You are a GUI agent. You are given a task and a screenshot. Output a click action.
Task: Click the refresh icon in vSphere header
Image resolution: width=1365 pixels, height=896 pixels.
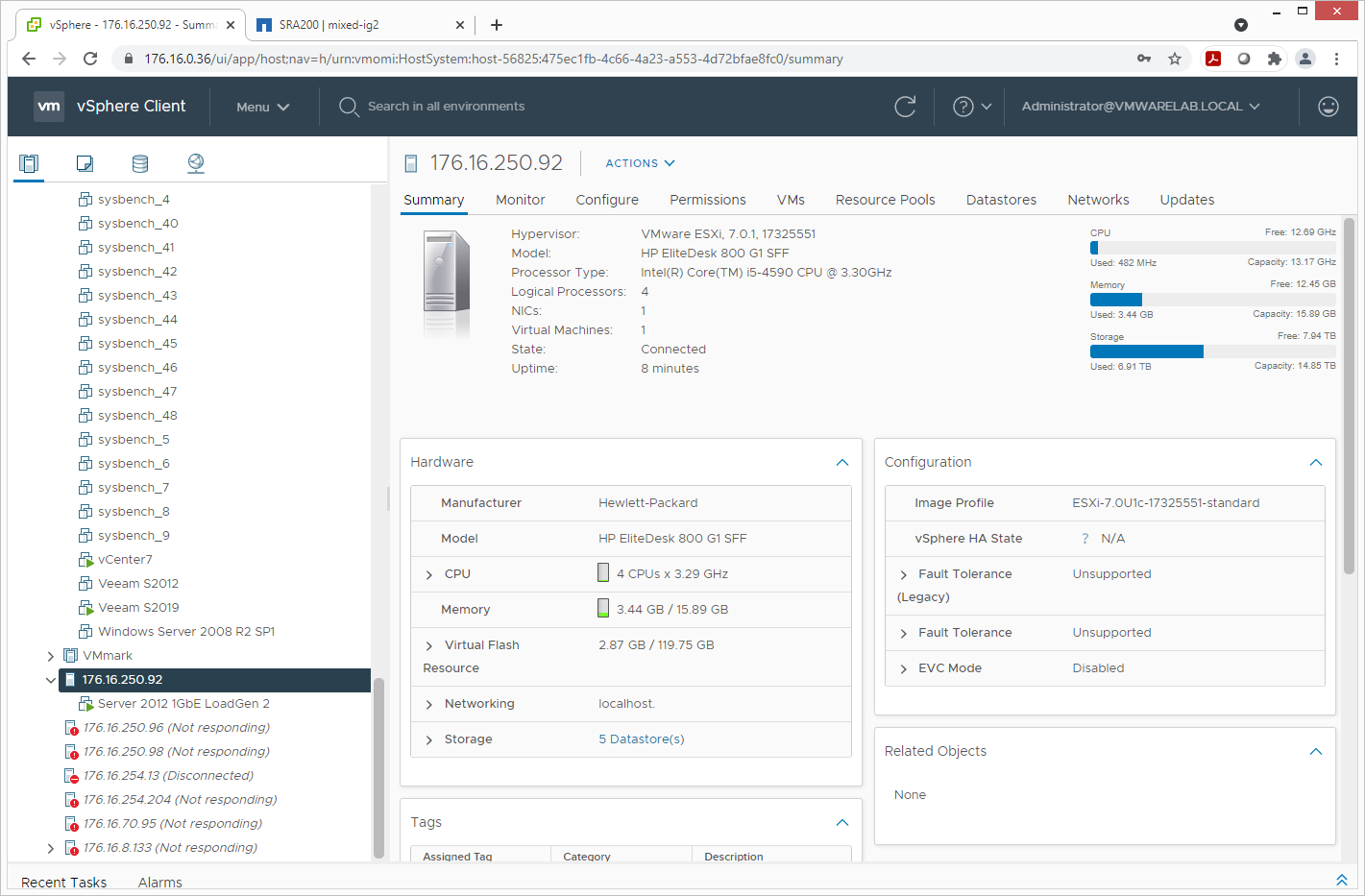pos(905,107)
